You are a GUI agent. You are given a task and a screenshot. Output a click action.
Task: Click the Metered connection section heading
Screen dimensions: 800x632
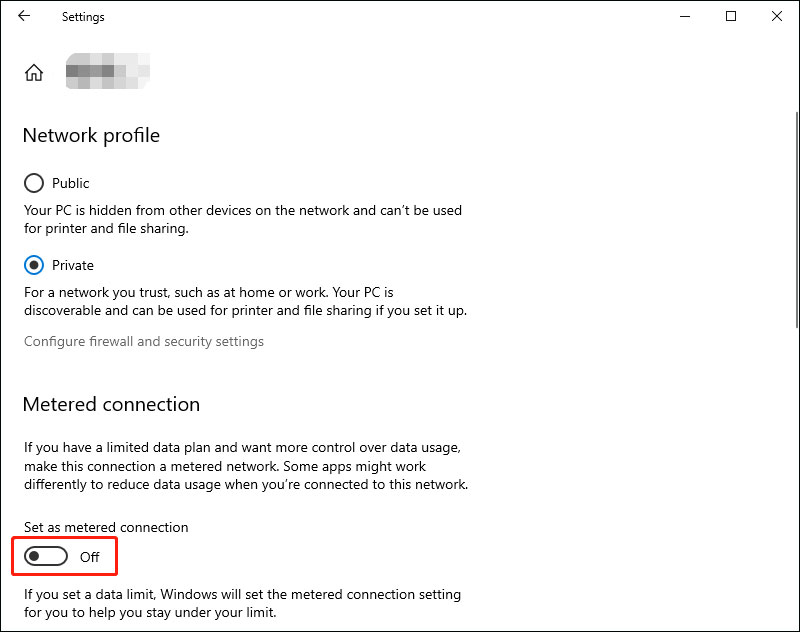[111, 404]
